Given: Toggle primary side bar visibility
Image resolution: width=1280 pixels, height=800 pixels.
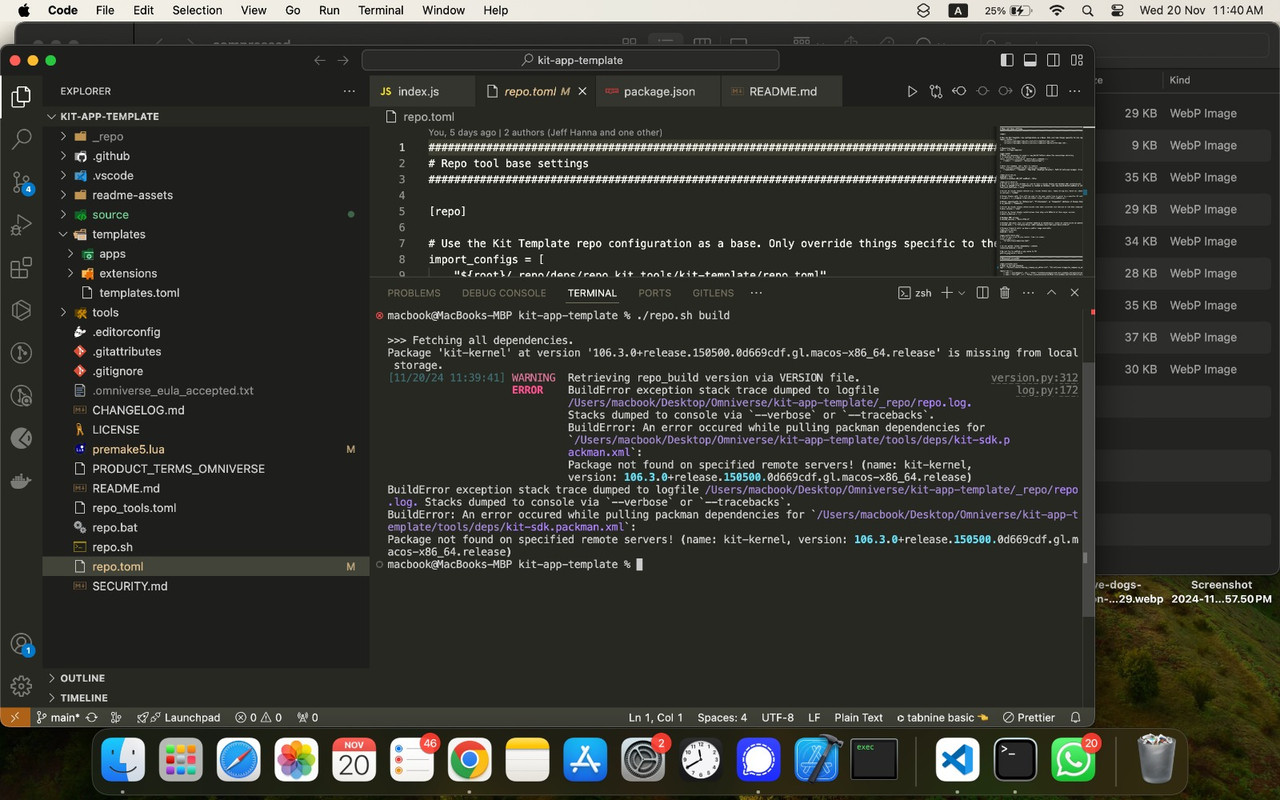Looking at the screenshot, I should 1007,60.
